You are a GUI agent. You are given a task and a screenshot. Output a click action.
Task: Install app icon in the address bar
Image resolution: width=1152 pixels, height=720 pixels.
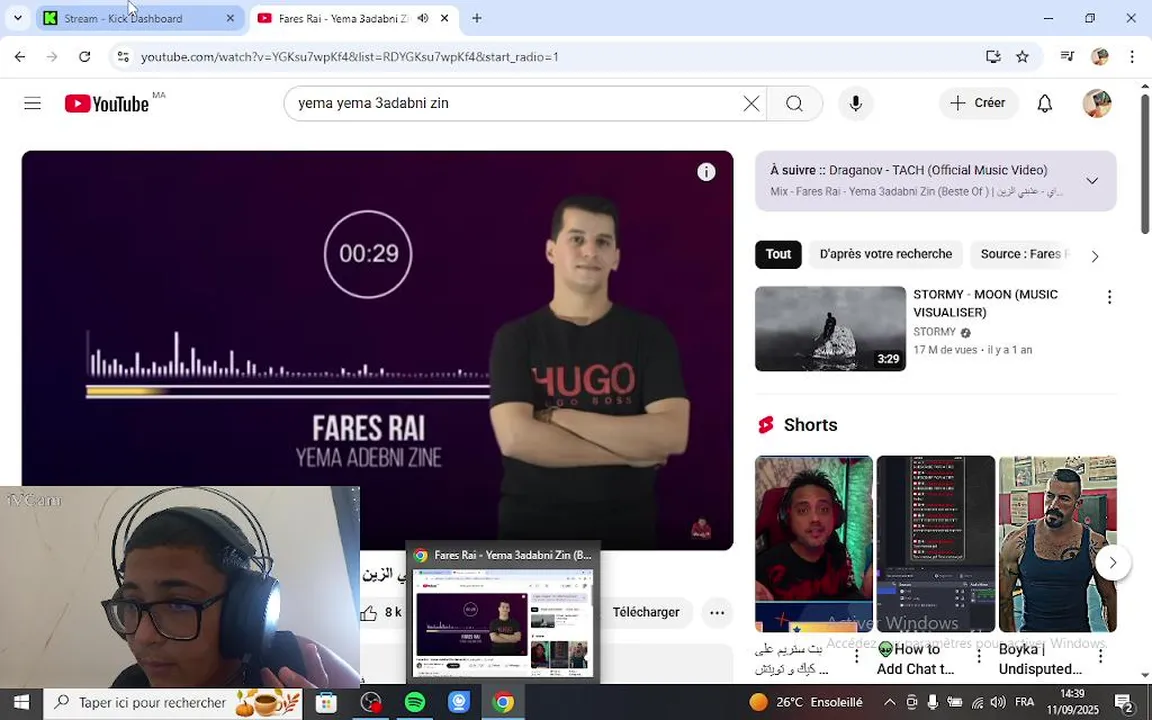993,57
